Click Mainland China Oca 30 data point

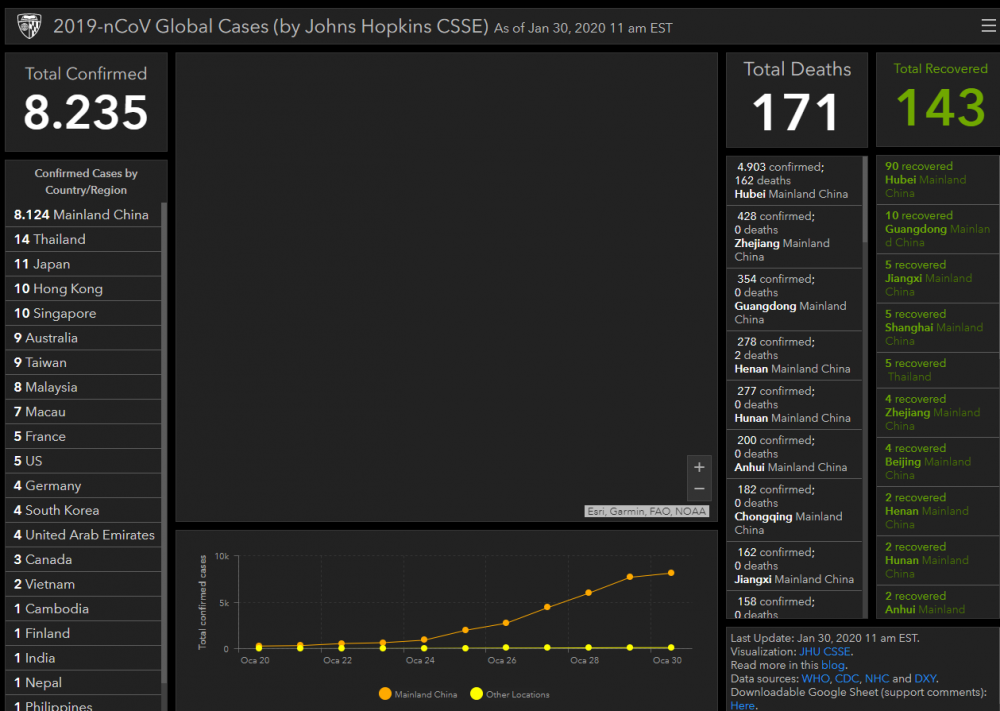(671, 573)
